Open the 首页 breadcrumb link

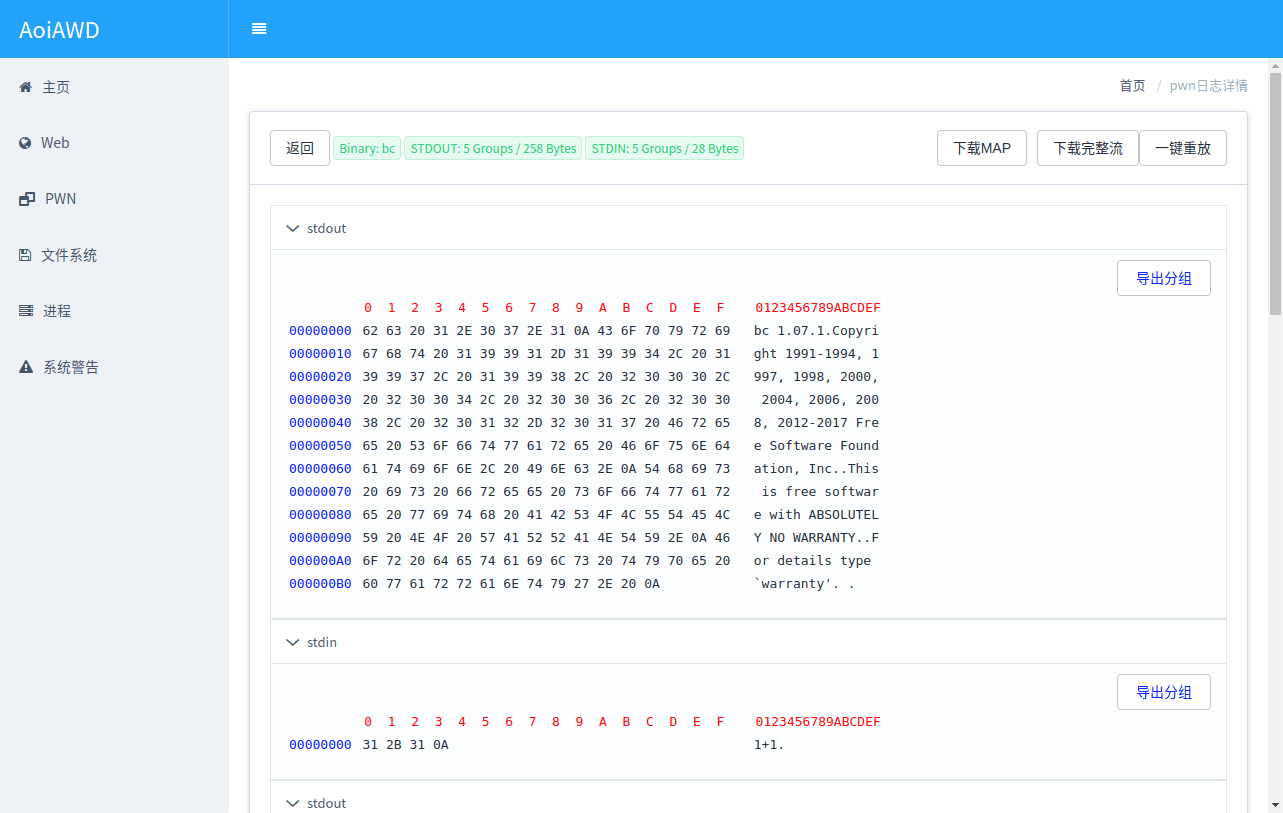(x=1132, y=86)
